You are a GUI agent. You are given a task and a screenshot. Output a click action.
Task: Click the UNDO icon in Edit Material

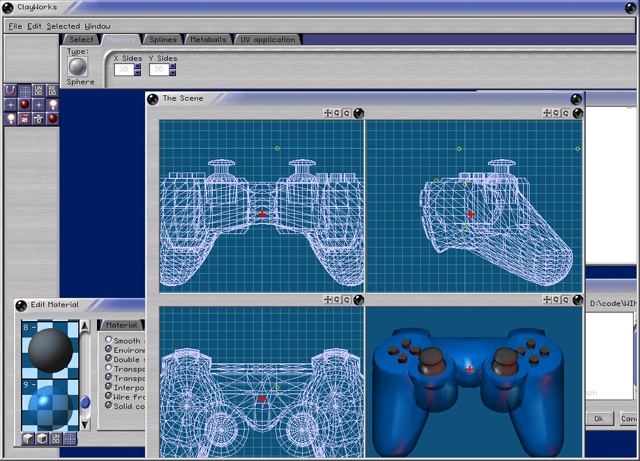click(x=56, y=439)
